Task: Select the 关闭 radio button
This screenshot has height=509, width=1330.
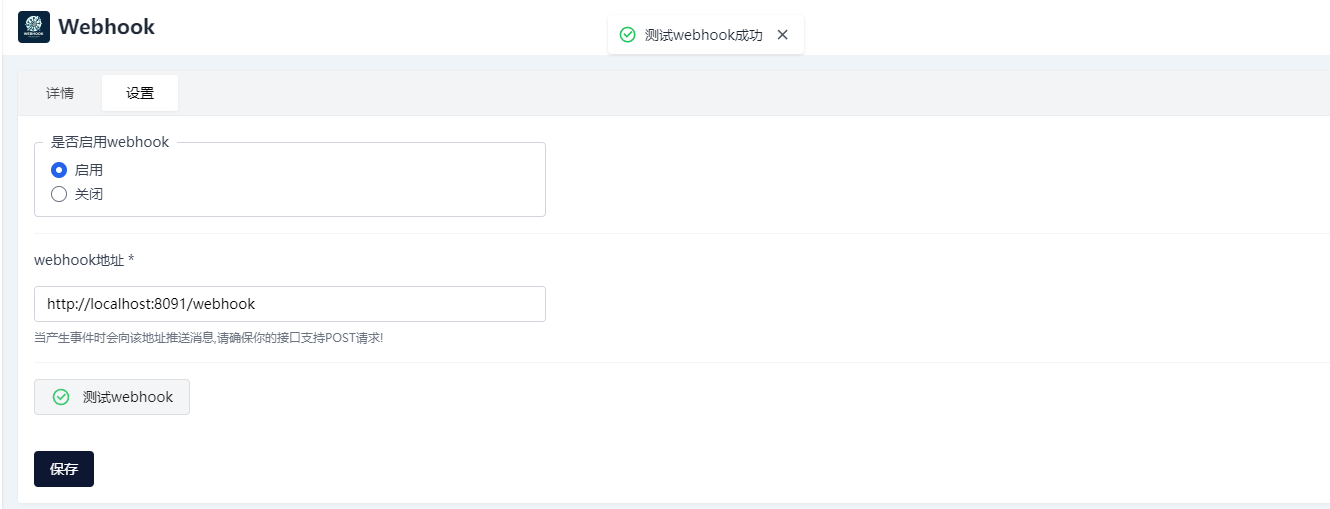Action: (x=59, y=194)
